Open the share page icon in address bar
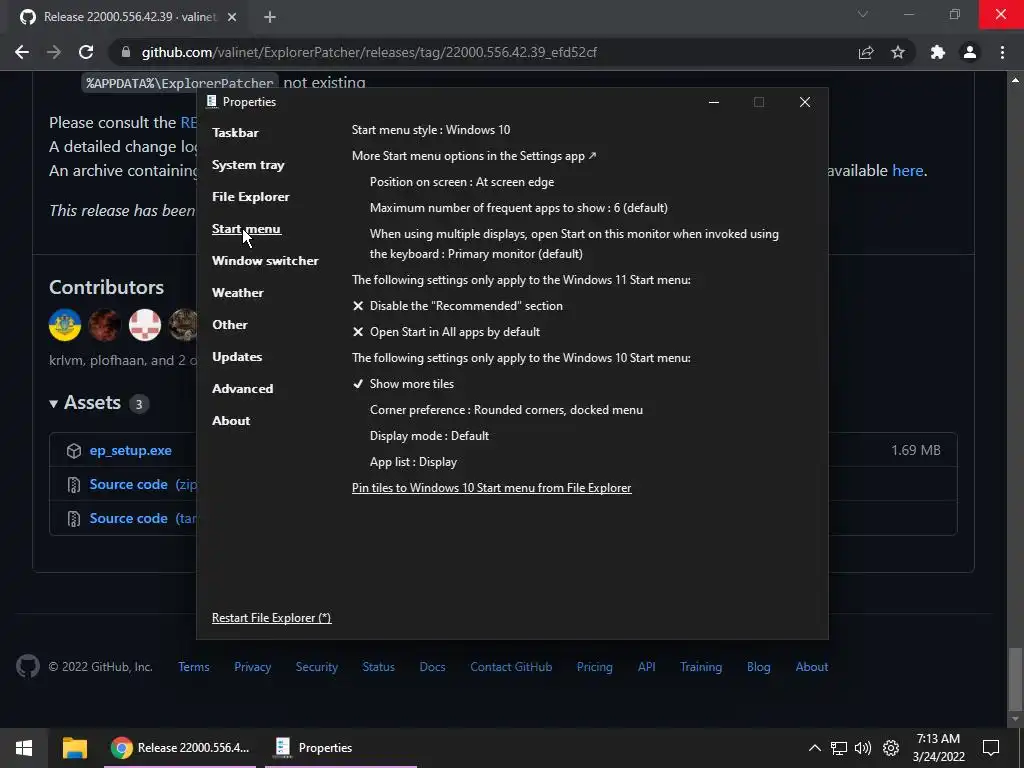Image resolution: width=1024 pixels, height=768 pixels. click(x=866, y=52)
